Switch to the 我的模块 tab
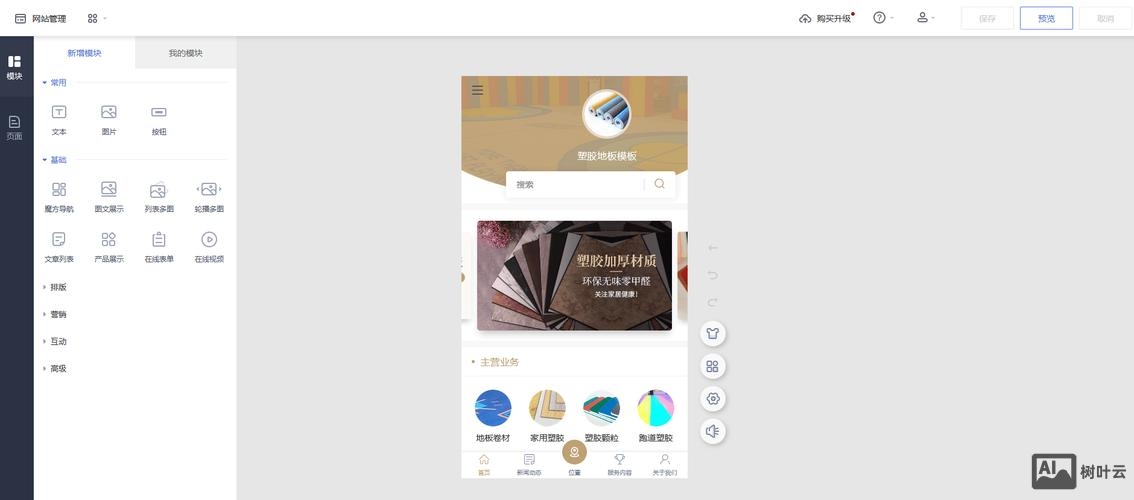 pos(186,53)
